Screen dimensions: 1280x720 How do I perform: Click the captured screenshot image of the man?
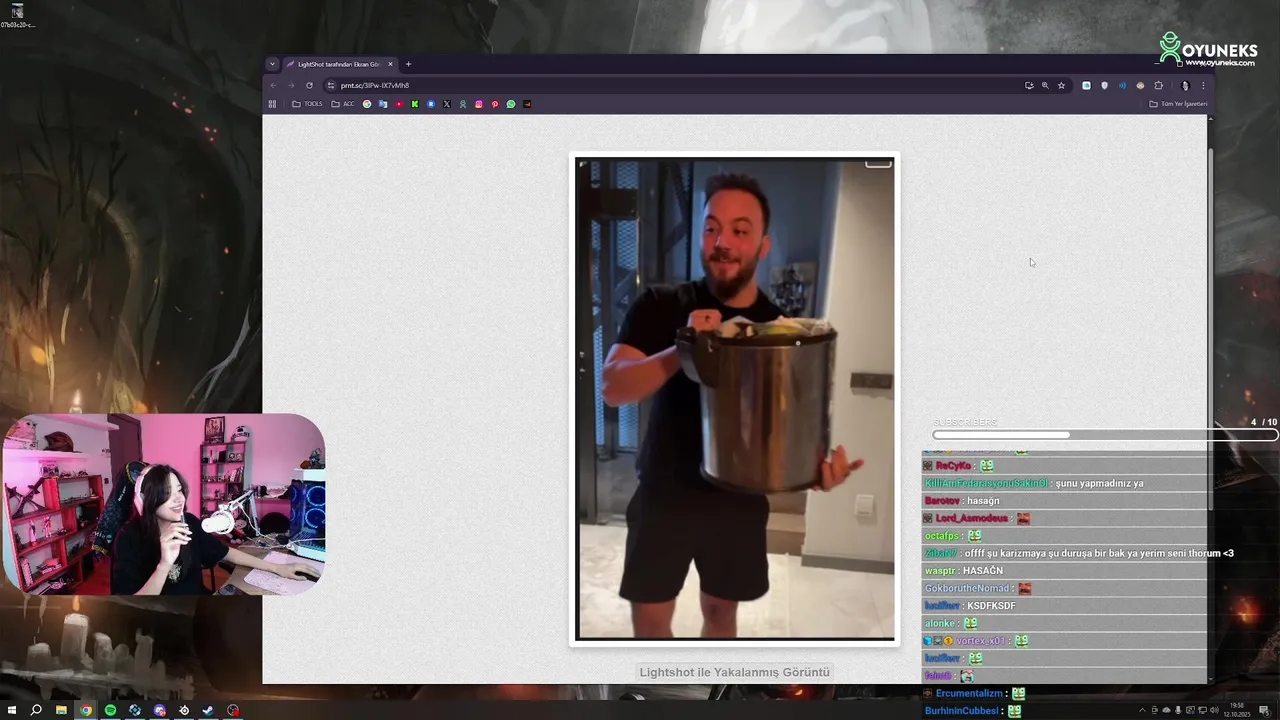(x=735, y=399)
